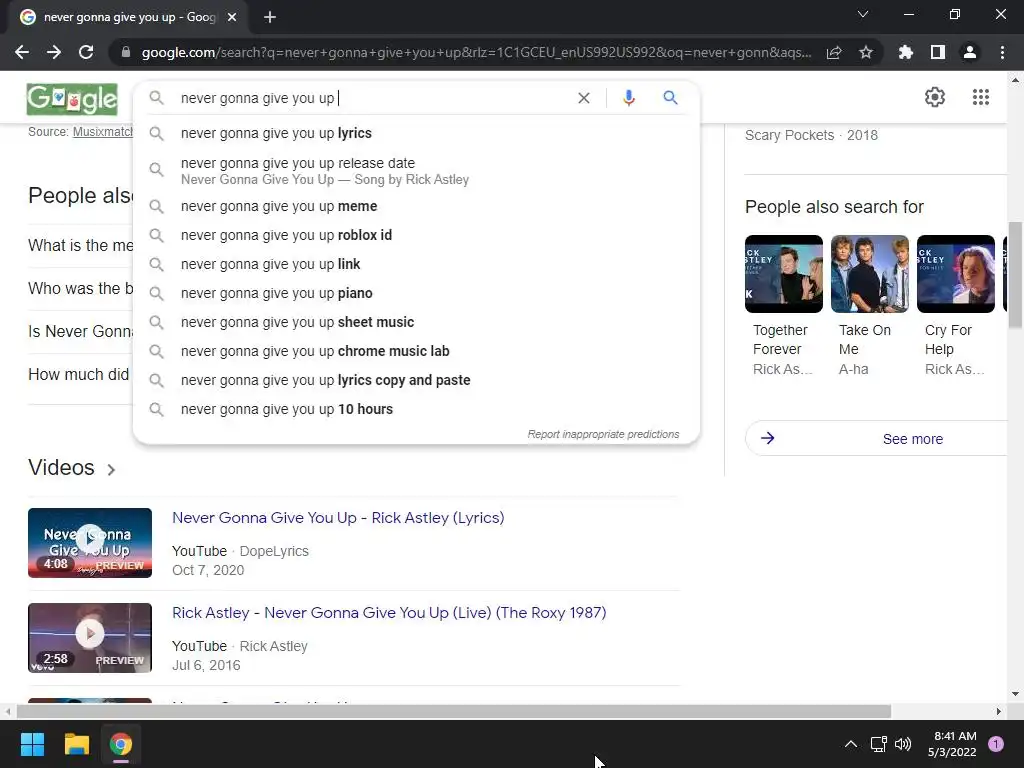Open the Chrome three-dot menu

point(1002,52)
